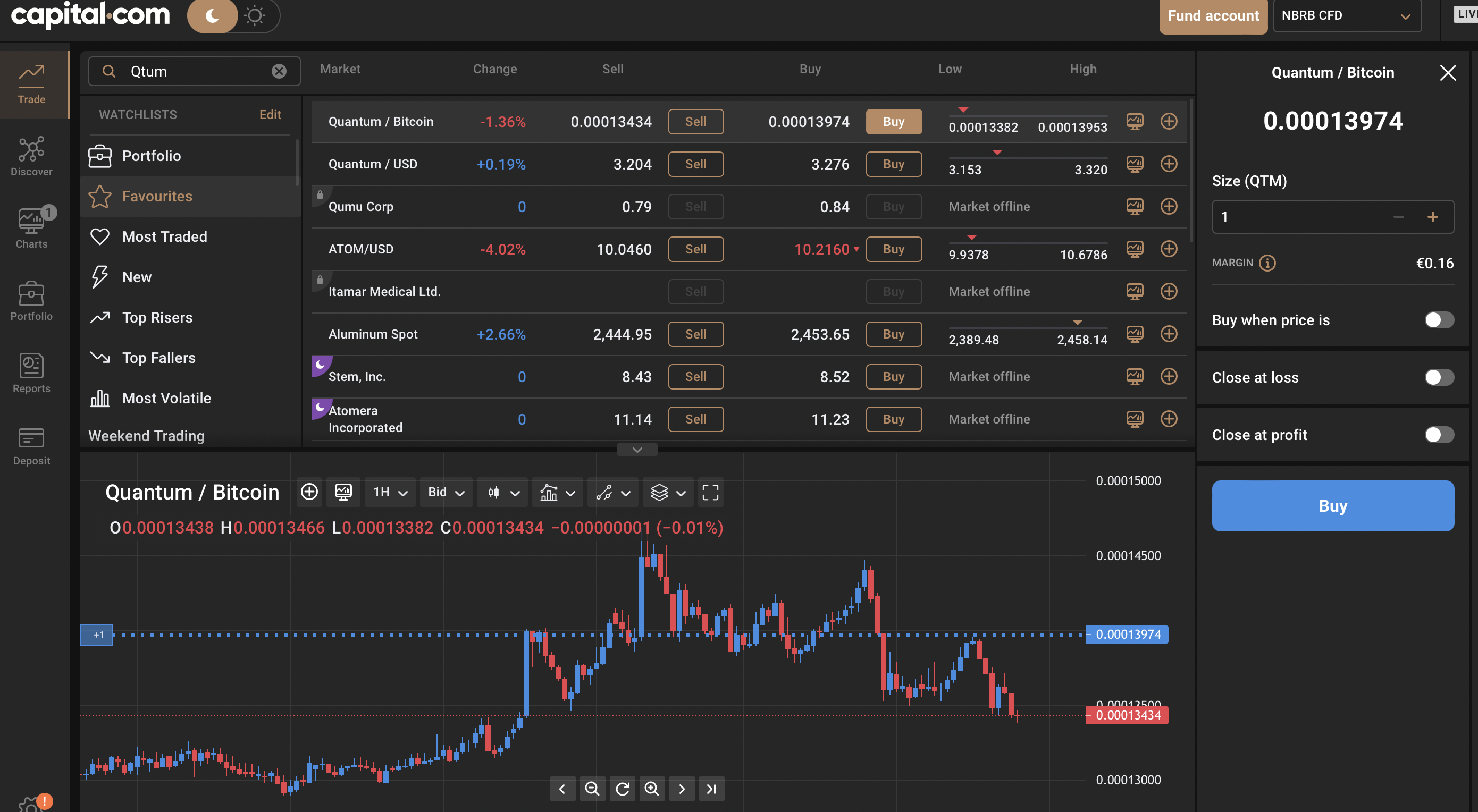Open Charts section in sidebar
The width and height of the screenshot is (1478, 812).
coord(31,229)
